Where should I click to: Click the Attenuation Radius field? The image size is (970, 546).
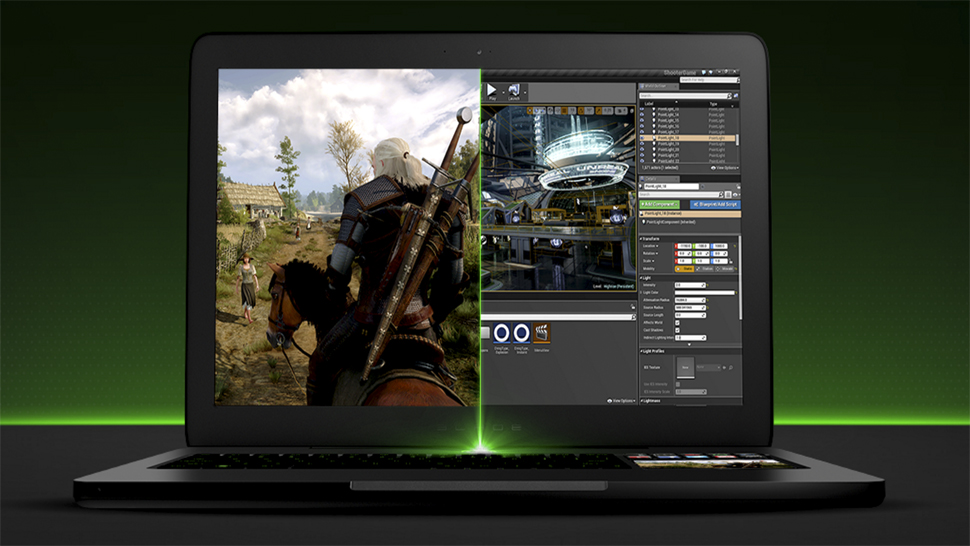[690, 300]
